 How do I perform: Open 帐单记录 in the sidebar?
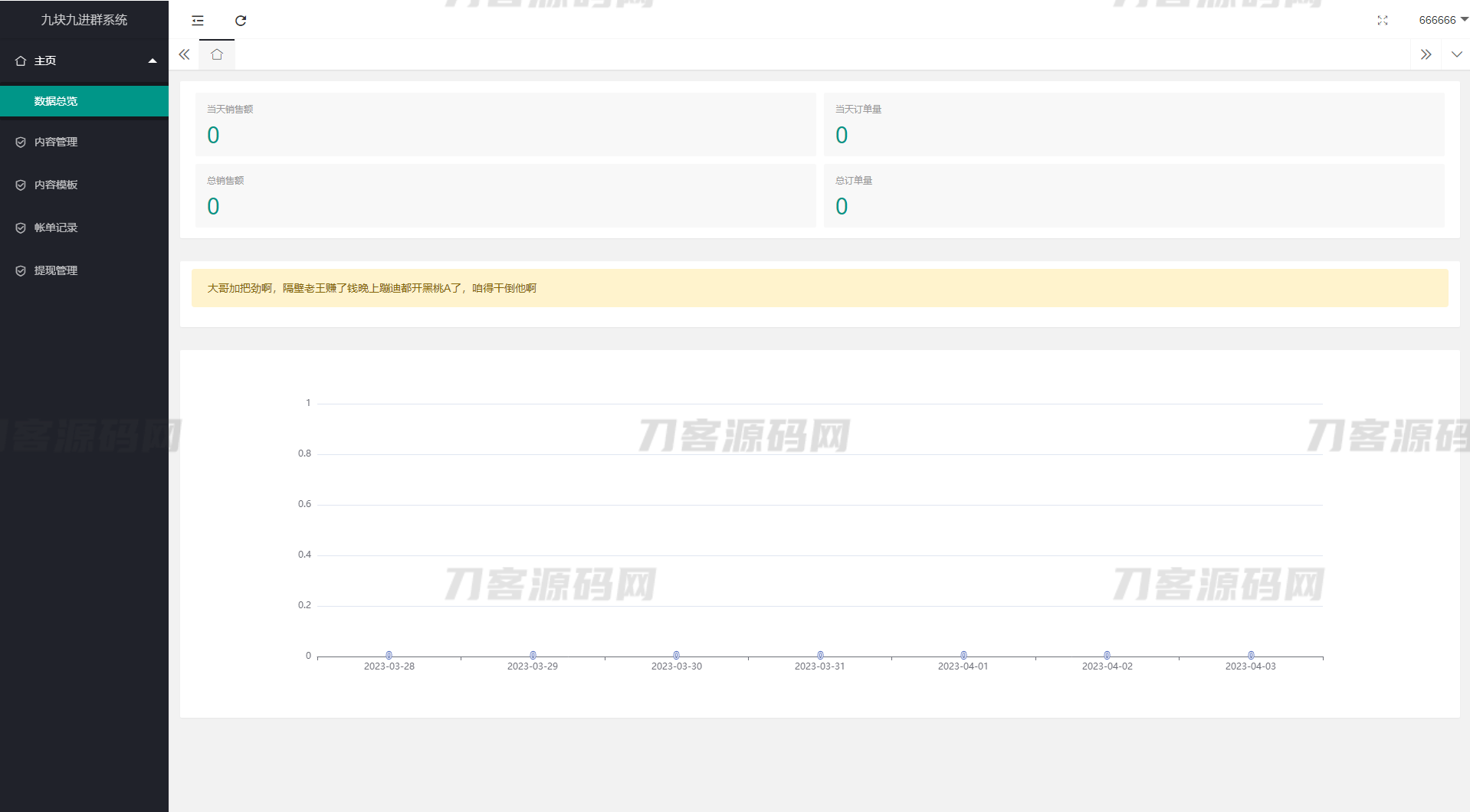point(56,228)
